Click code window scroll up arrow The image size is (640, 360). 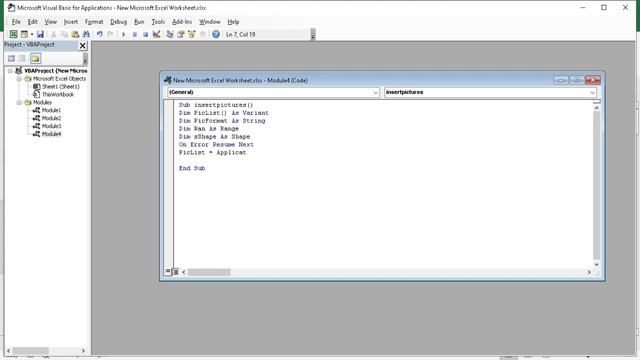point(596,108)
